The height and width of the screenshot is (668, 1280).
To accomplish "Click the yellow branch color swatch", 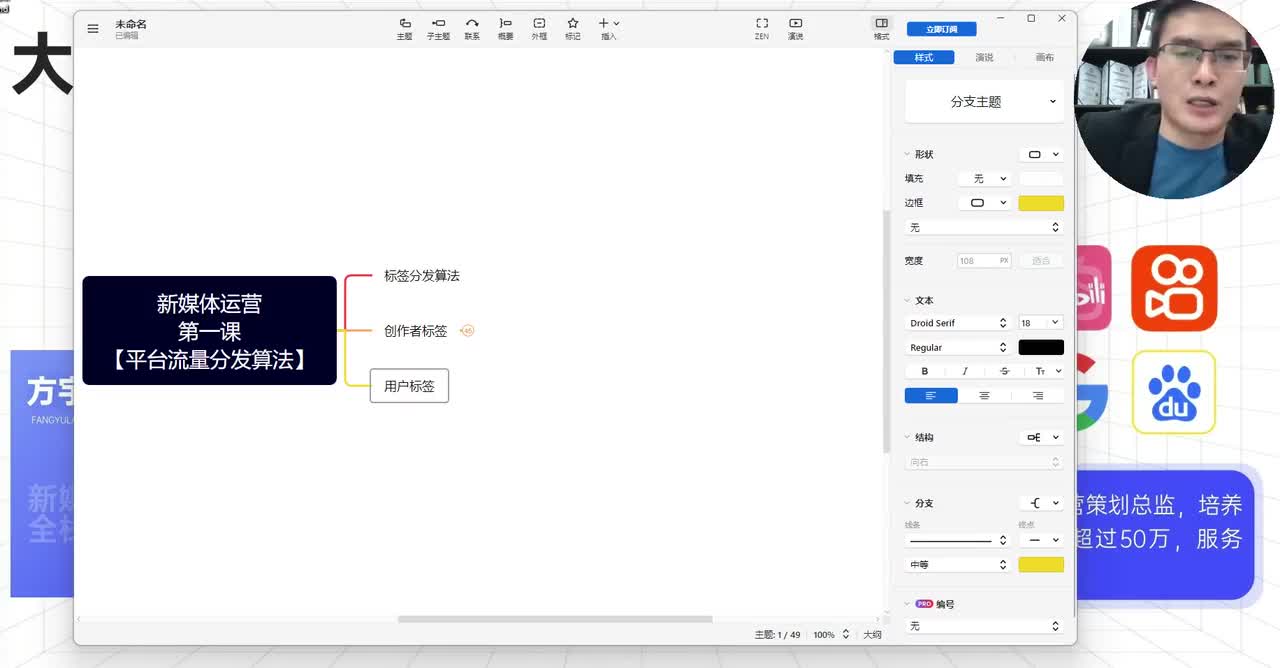I will coord(1041,564).
